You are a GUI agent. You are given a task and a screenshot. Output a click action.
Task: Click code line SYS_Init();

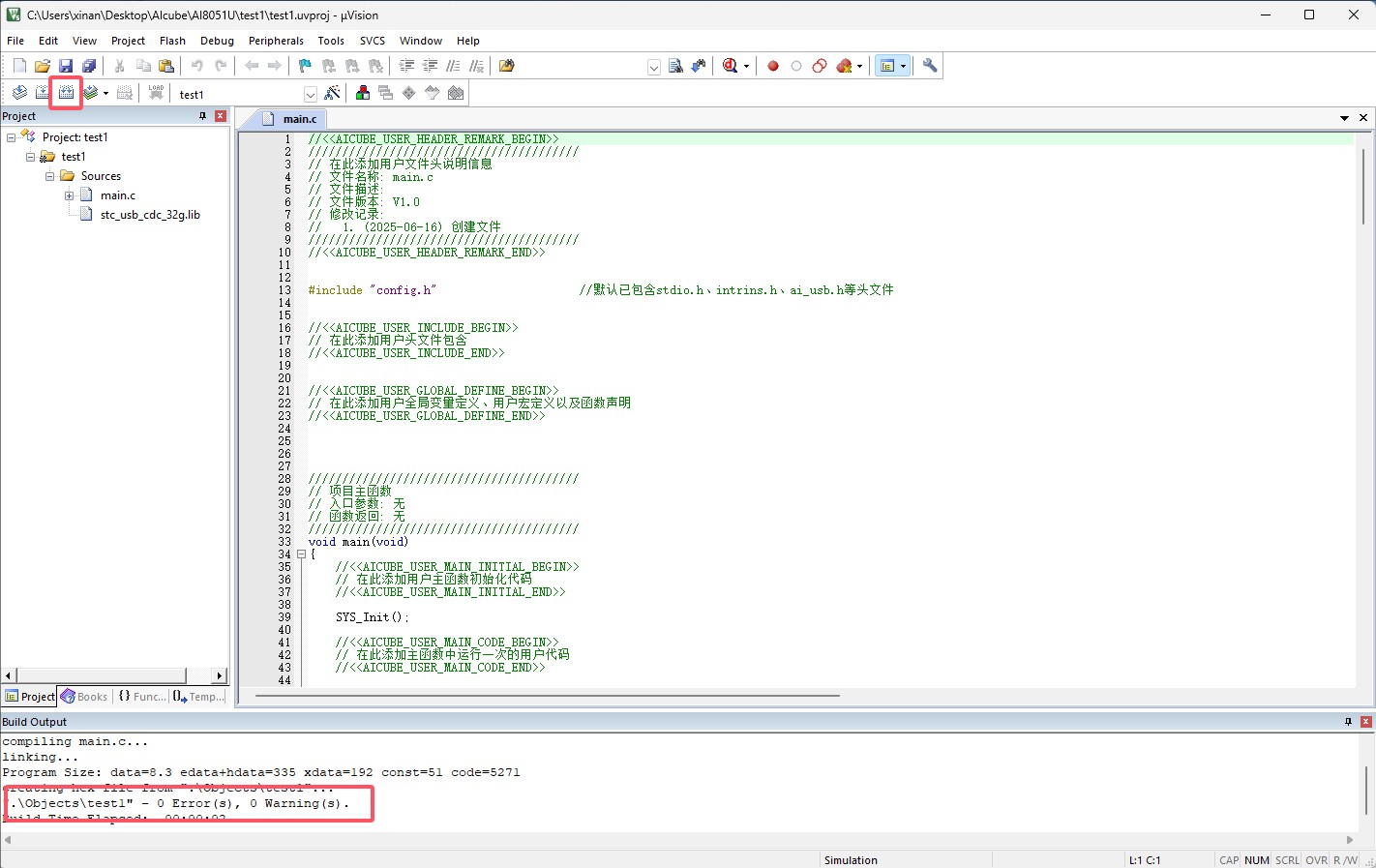coord(373,617)
